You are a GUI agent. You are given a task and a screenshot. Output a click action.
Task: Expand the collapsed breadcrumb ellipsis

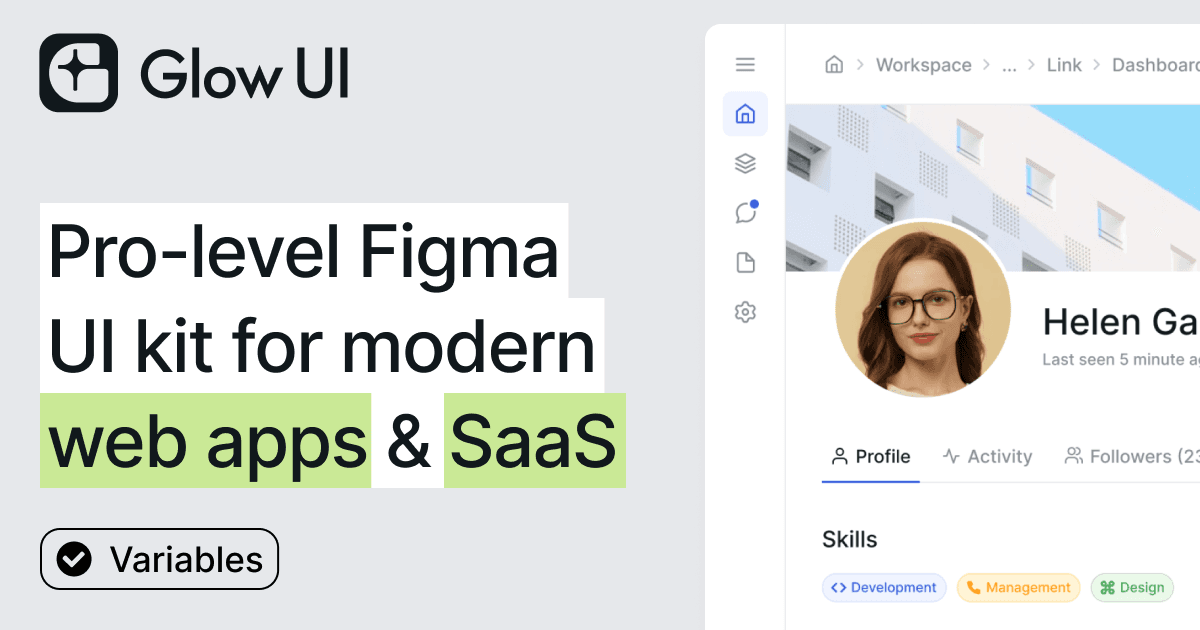1009,64
